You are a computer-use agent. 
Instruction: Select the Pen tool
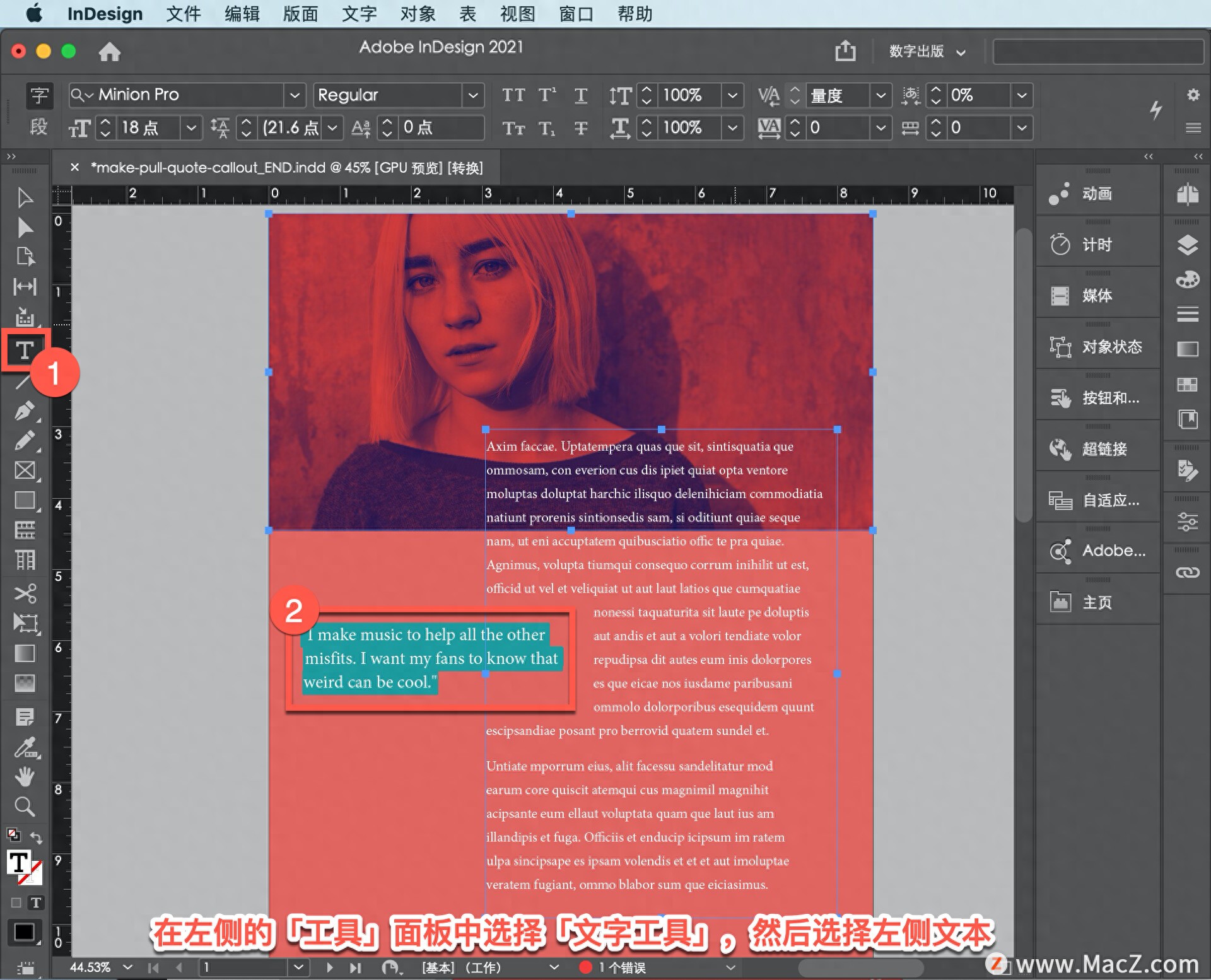(25, 411)
